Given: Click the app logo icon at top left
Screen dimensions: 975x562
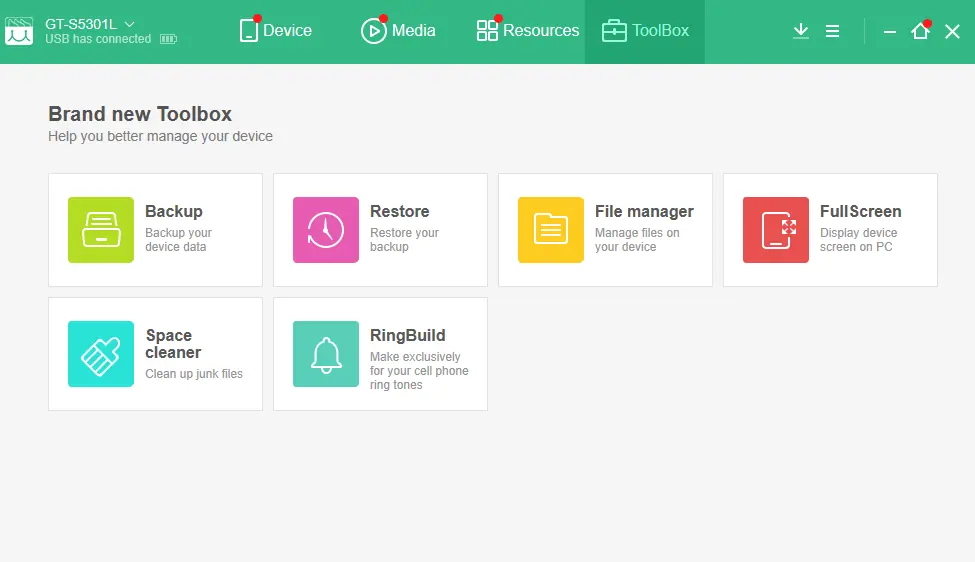Looking at the screenshot, I should [19, 31].
